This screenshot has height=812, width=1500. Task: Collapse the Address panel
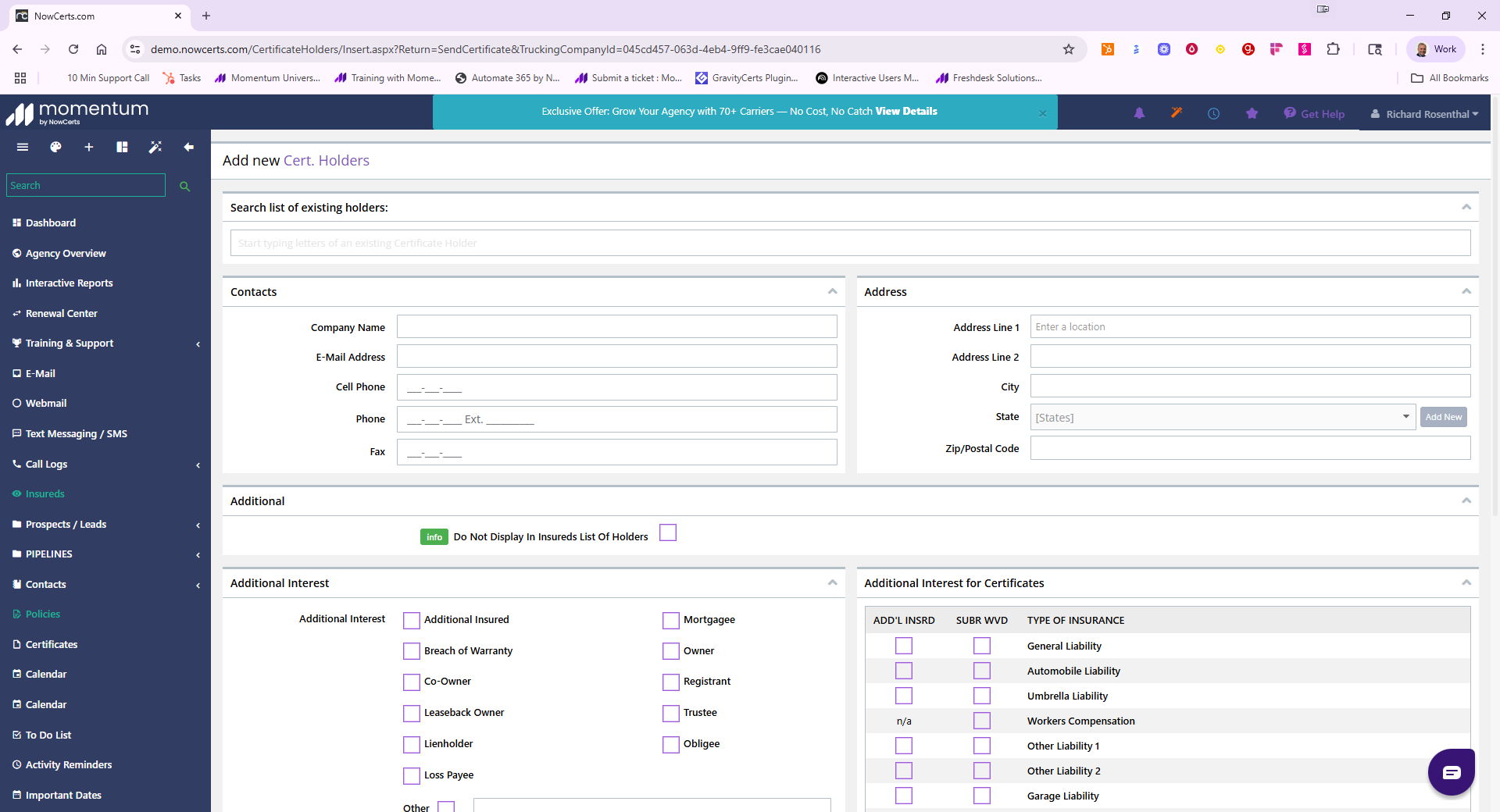(x=1466, y=291)
